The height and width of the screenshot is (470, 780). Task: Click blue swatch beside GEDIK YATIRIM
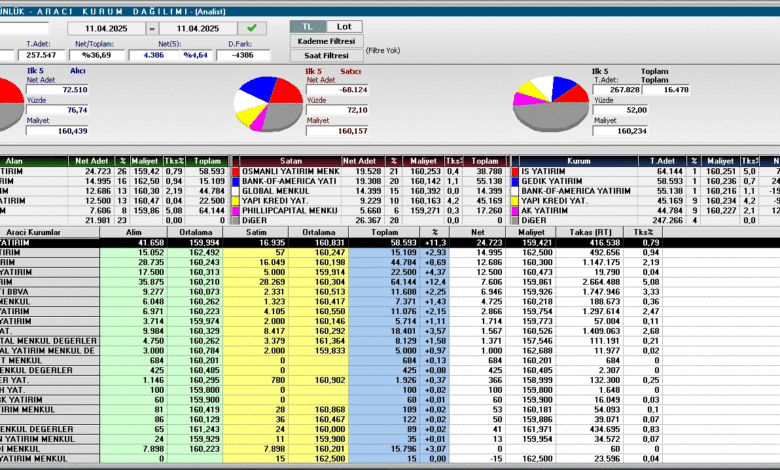click(515, 182)
